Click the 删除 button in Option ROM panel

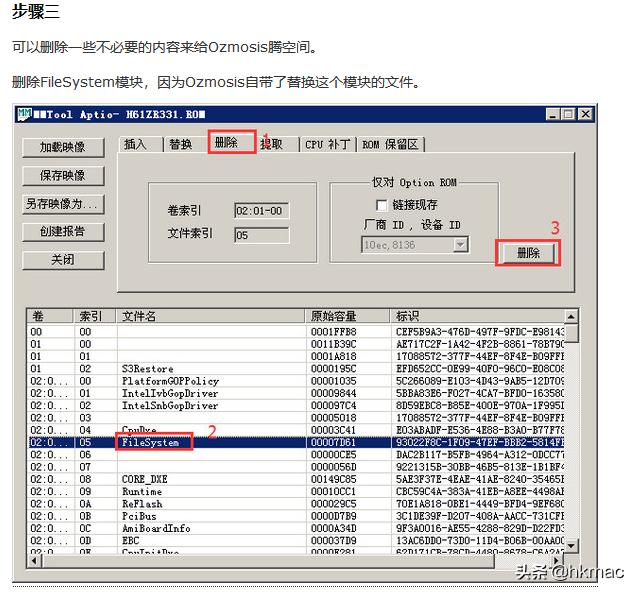point(528,253)
